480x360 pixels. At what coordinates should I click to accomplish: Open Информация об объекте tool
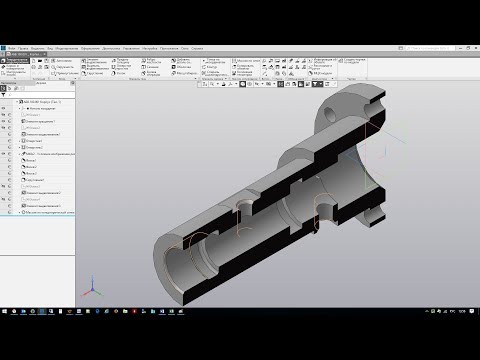(323, 61)
